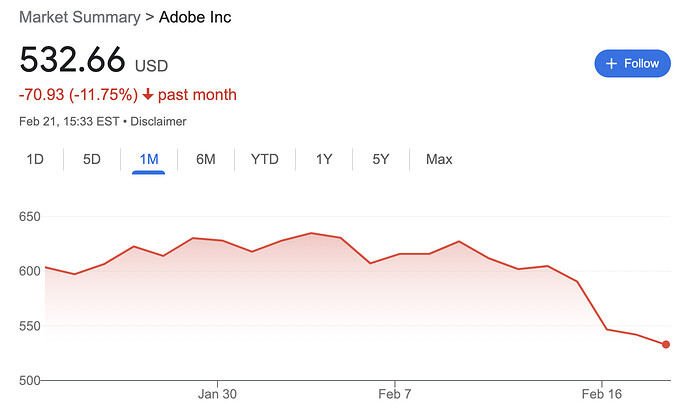Click the Jan 30 date axis label
This screenshot has height=413, width=690.
(218, 392)
